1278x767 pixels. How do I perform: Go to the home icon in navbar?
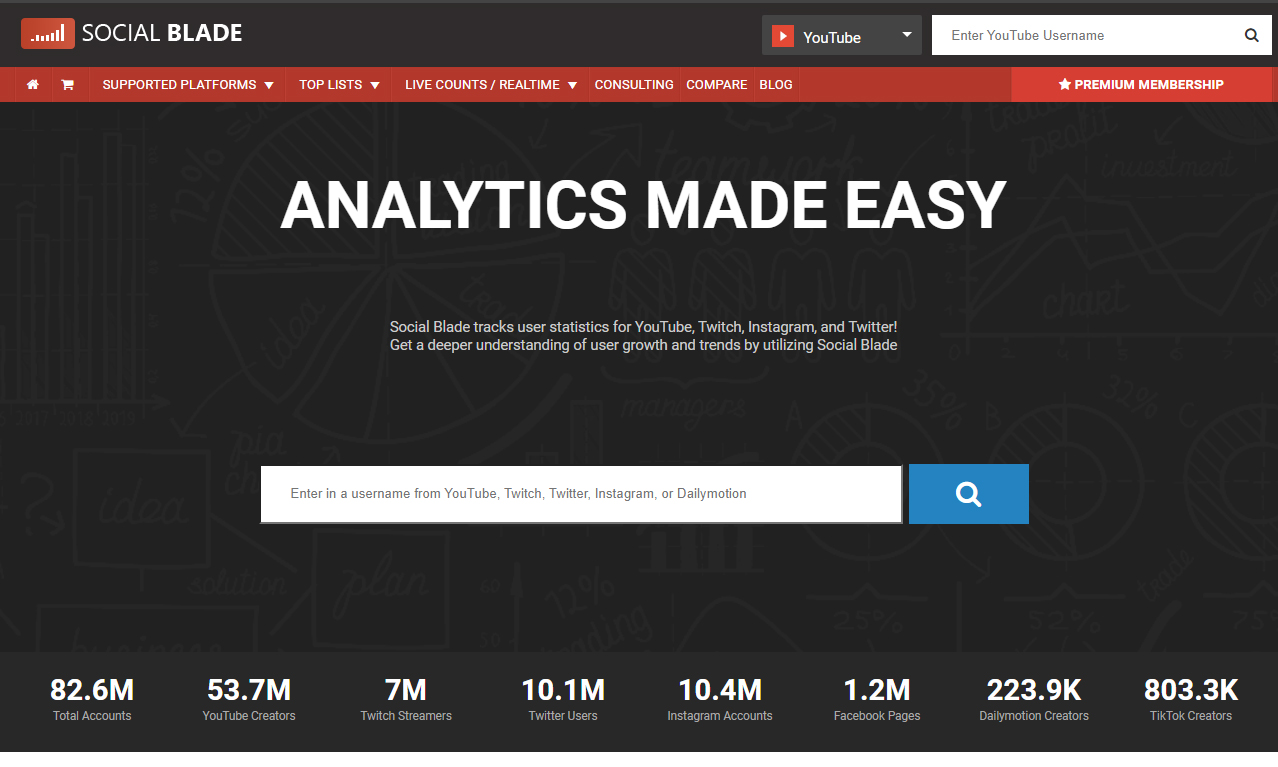[x=33, y=85]
